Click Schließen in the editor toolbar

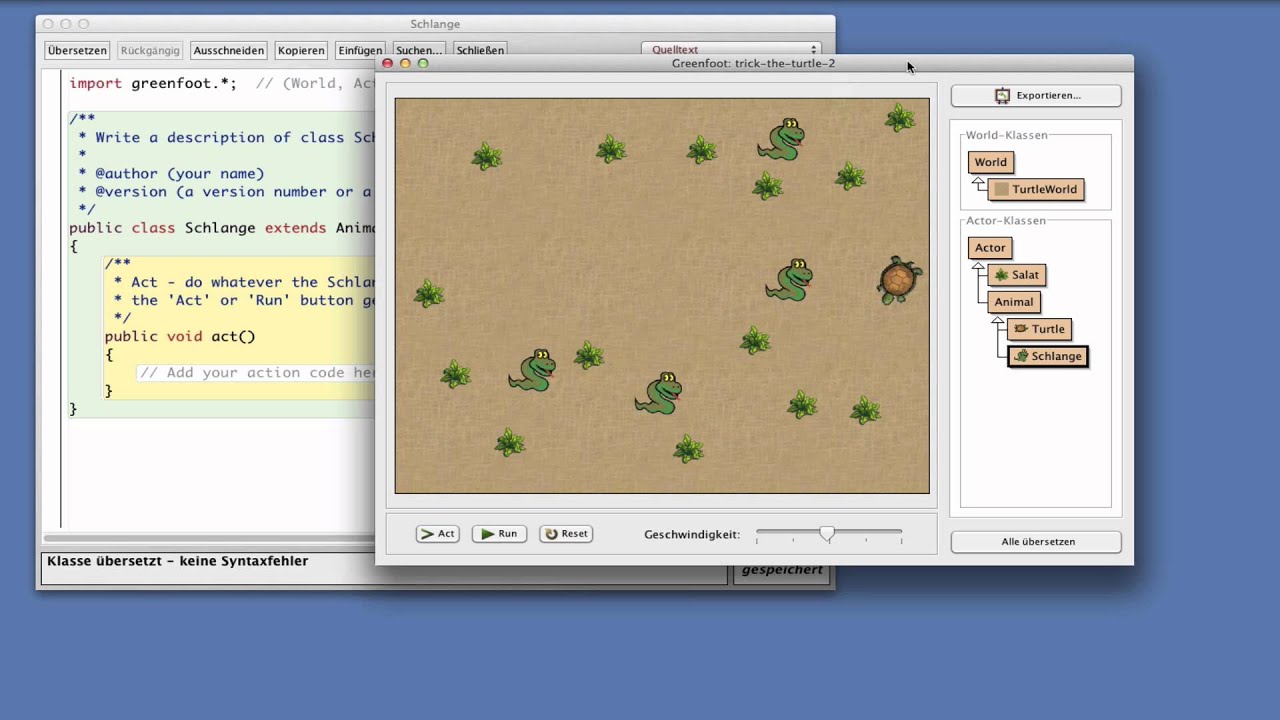480,50
